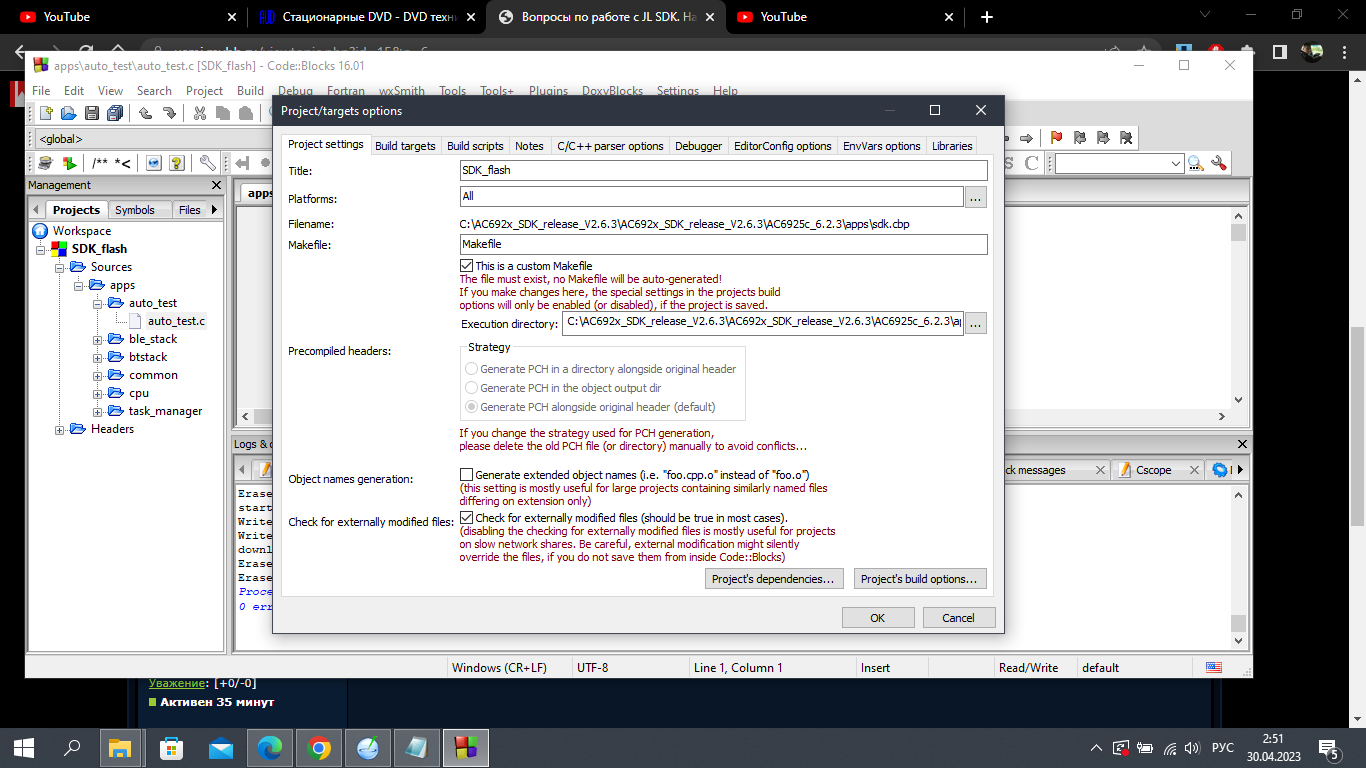Open the search text combo box dropdown

(1176, 163)
